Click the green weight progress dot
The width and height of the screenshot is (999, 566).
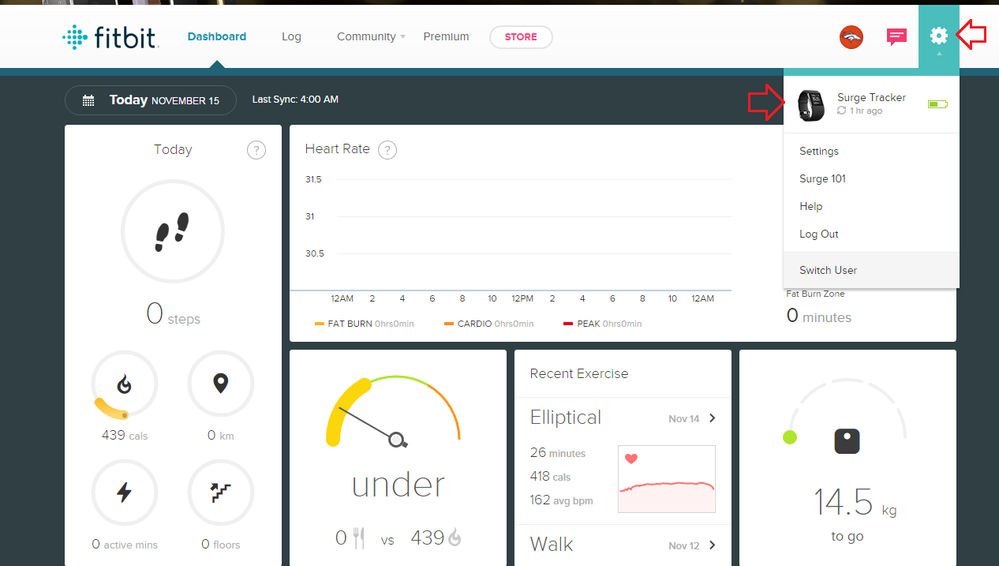pyautogui.click(x=790, y=437)
